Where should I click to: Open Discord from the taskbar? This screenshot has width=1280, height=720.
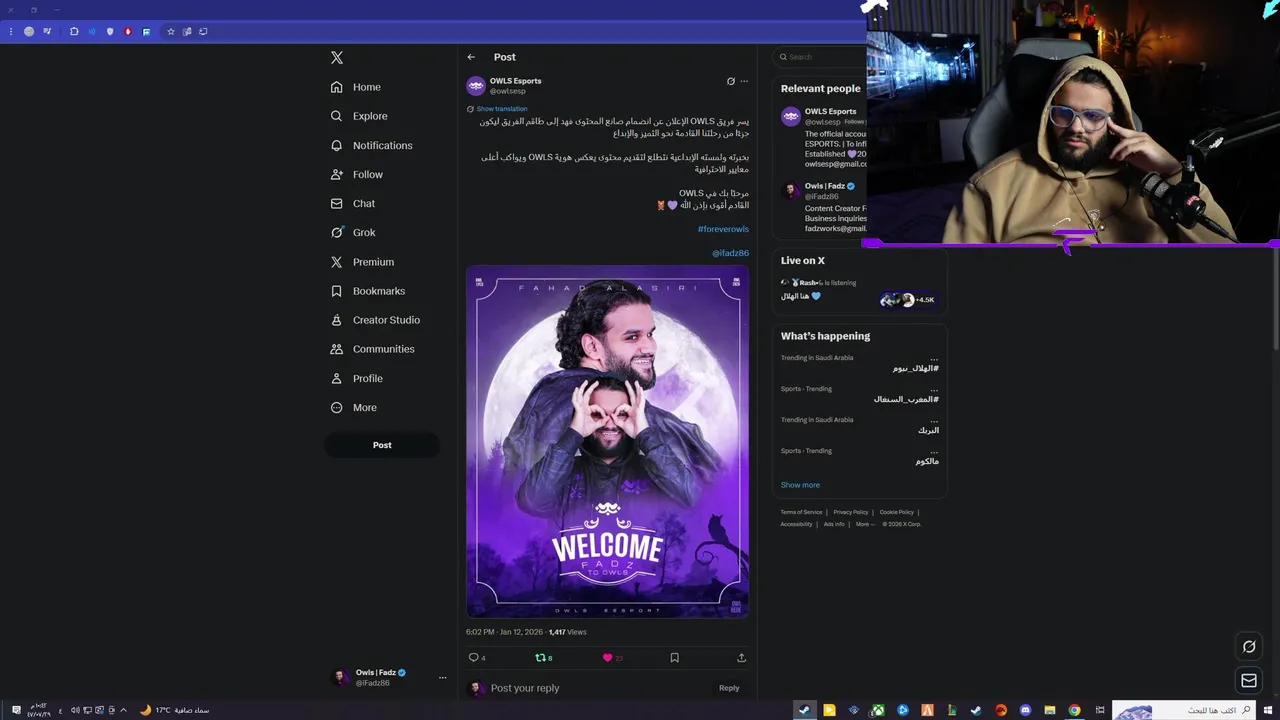[1025, 710]
